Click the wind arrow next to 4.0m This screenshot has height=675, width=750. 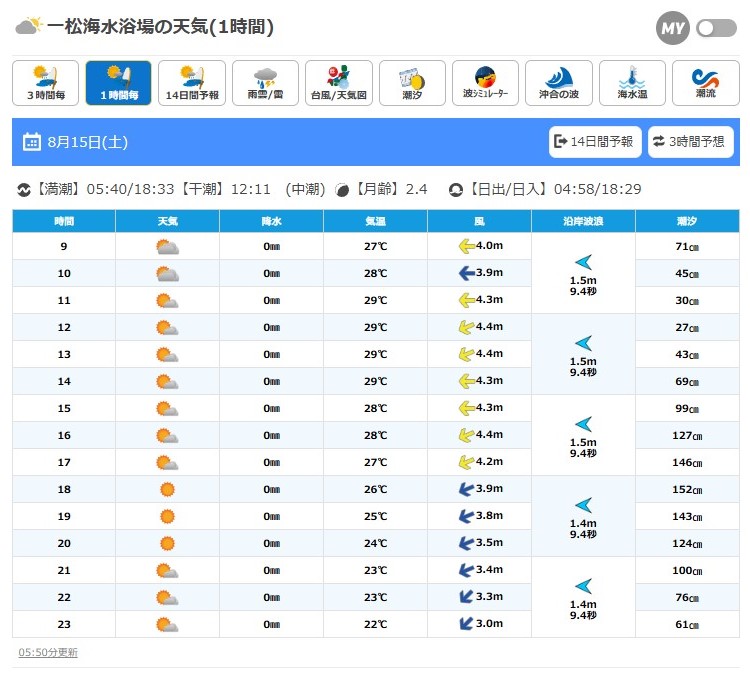(466, 246)
